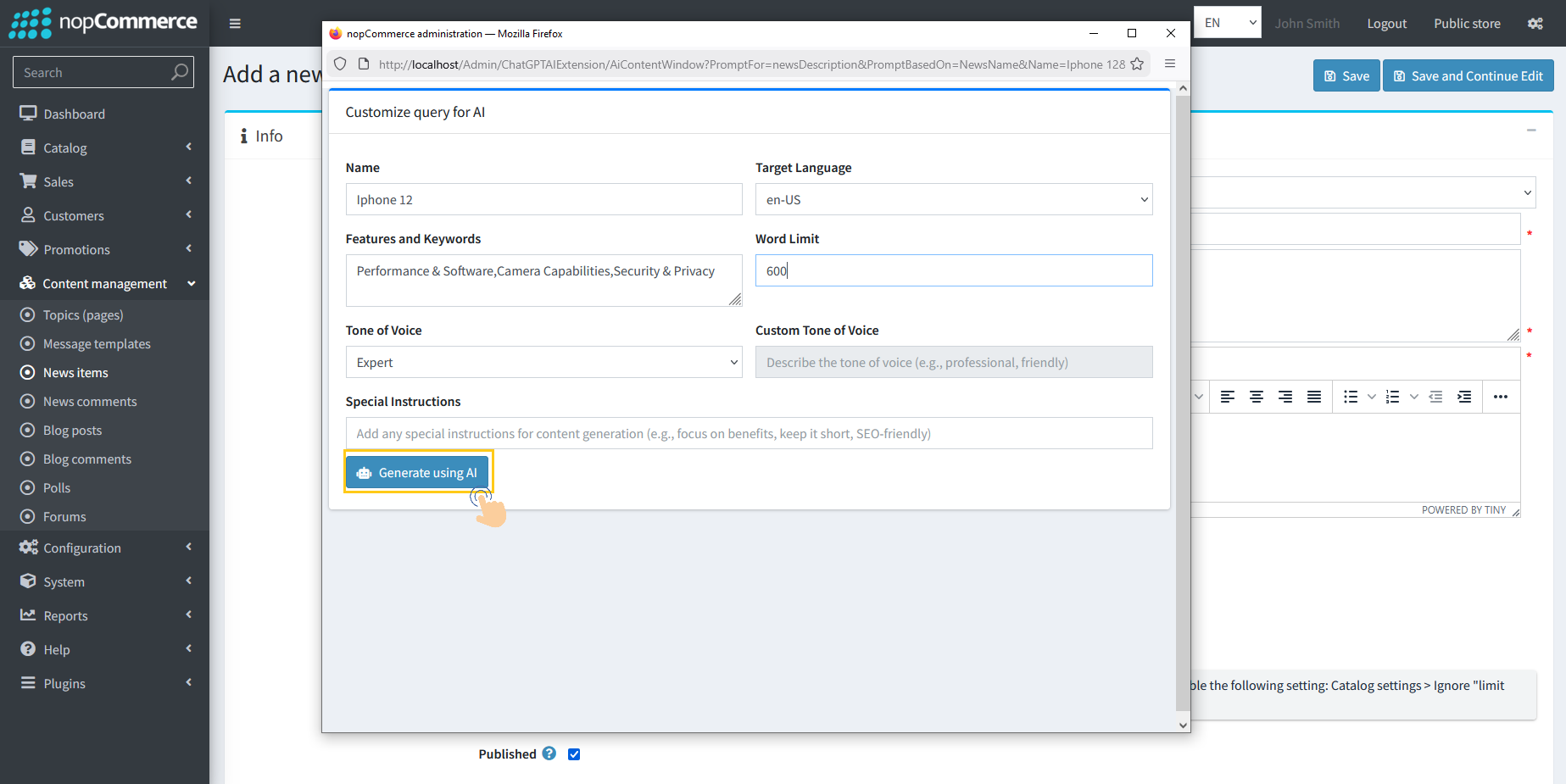Image resolution: width=1566 pixels, height=784 pixels.
Task: Open the Content management menu
Action: (105, 283)
